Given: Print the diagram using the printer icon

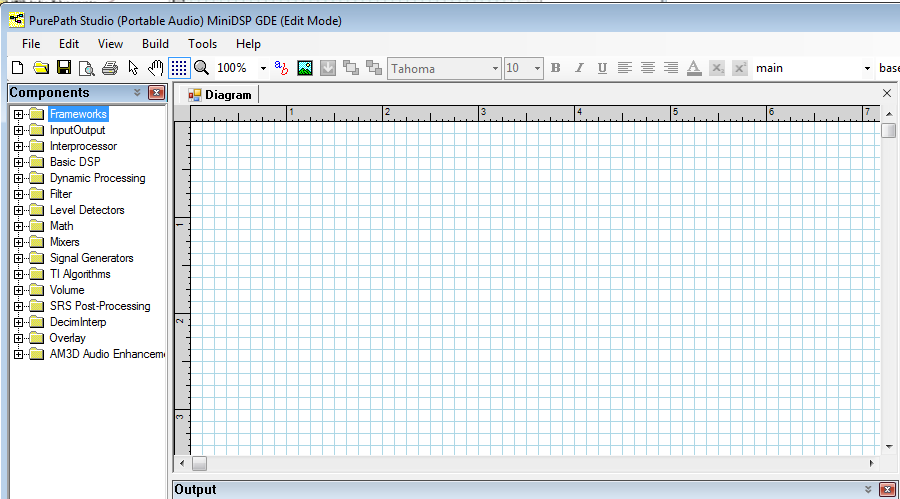Looking at the screenshot, I should (x=110, y=68).
